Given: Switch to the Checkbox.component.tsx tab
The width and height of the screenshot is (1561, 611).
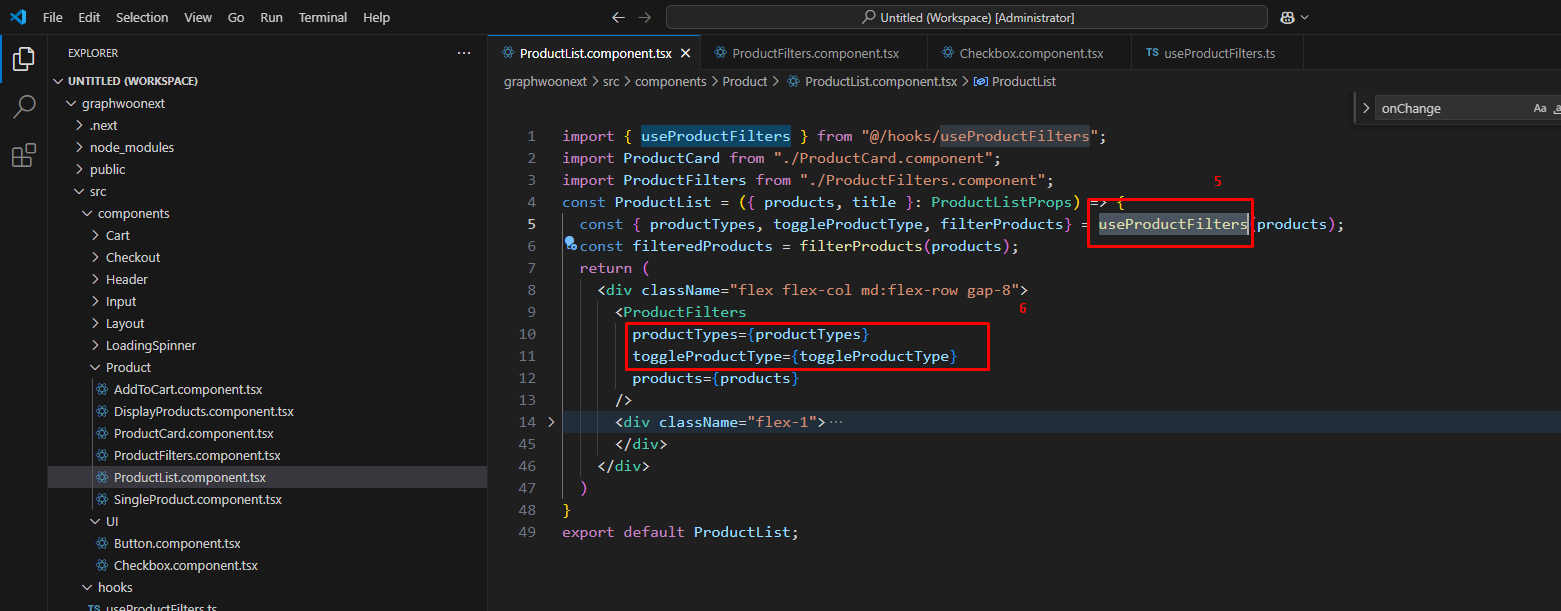Looking at the screenshot, I should pyautogui.click(x=1030, y=53).
